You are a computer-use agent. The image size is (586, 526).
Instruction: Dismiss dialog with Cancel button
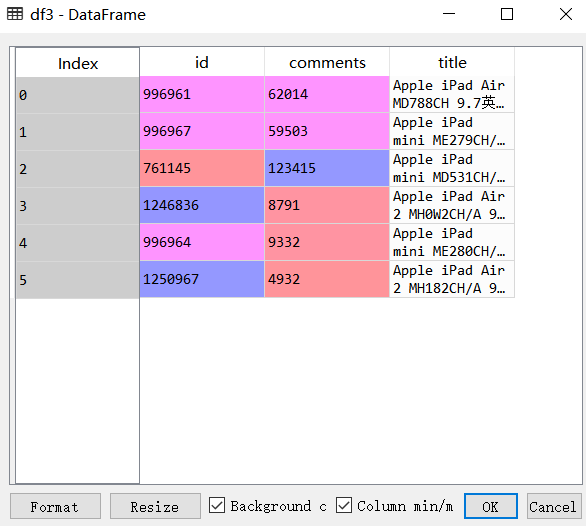coord(554,506)
